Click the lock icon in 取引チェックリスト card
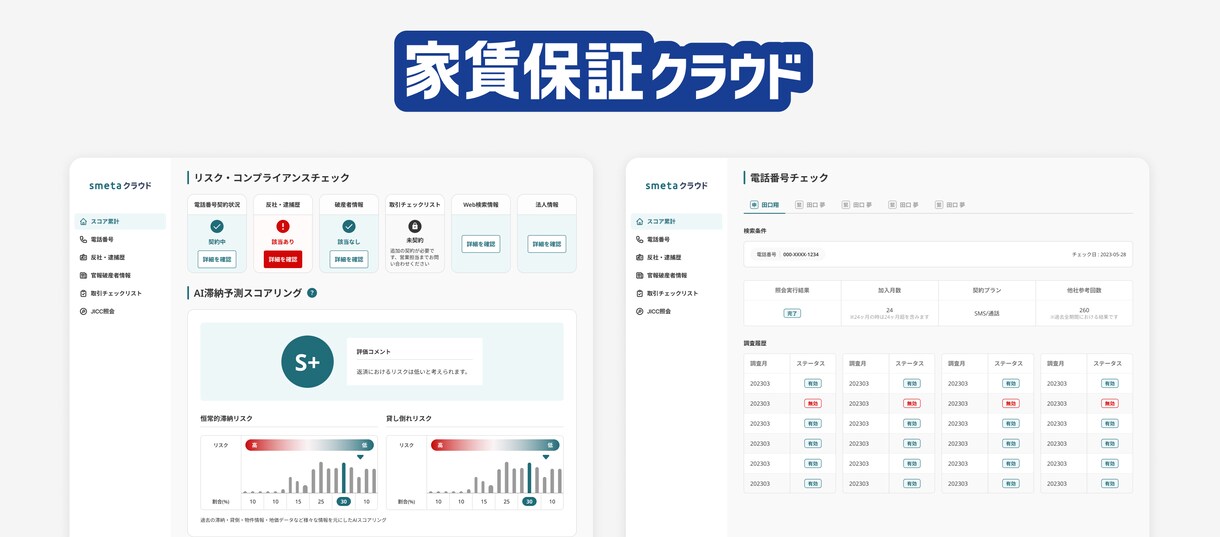 (x=415, y=227)
